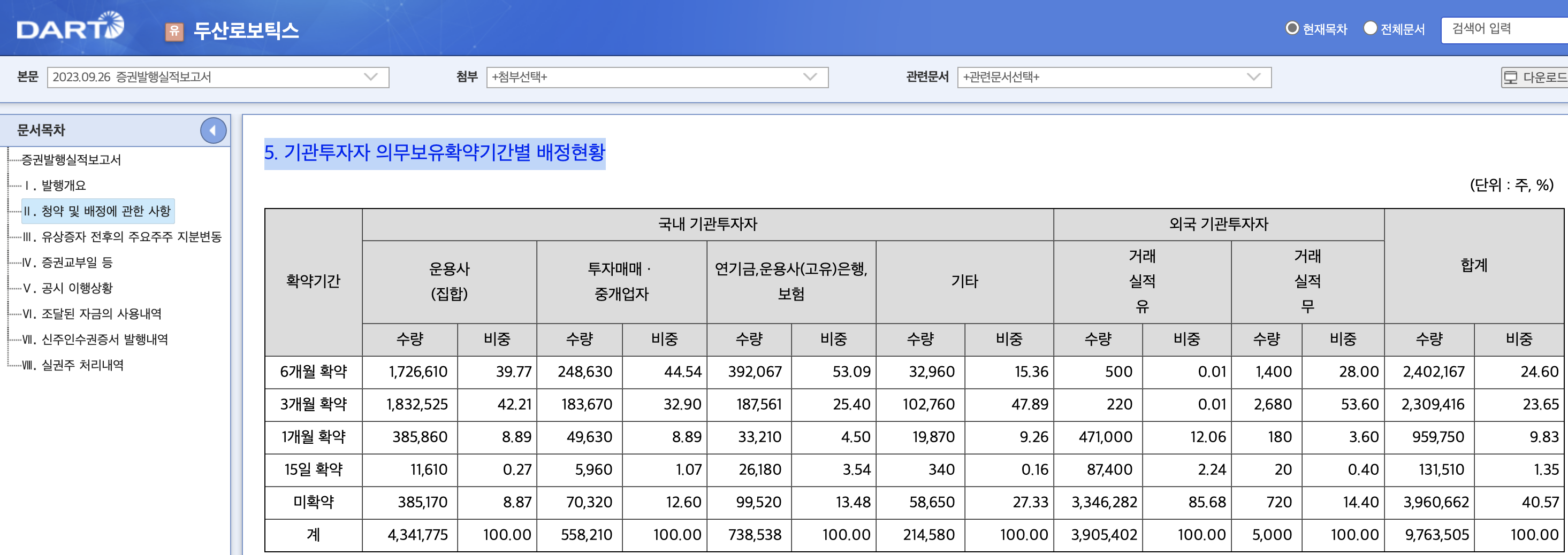Click percentage cell 85.68
The height and width of the screenshot is (555, 1568).
1207,502
